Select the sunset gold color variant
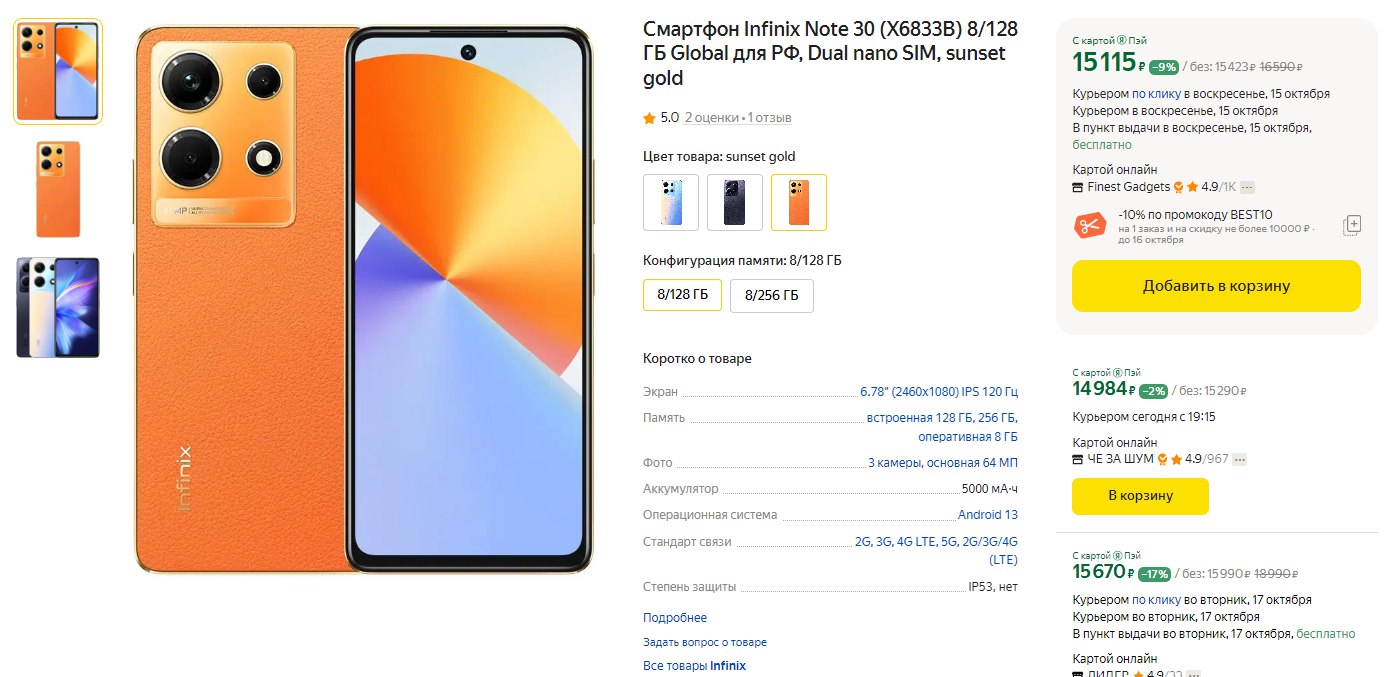Viewport: 1390px width, 677px height. (x=799, y=202)
